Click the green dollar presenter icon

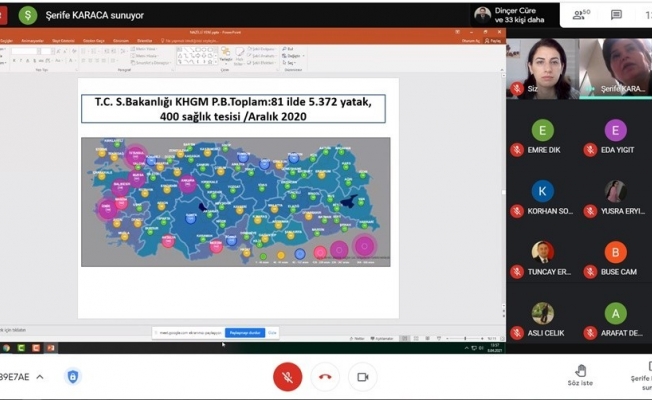[28, 15]
